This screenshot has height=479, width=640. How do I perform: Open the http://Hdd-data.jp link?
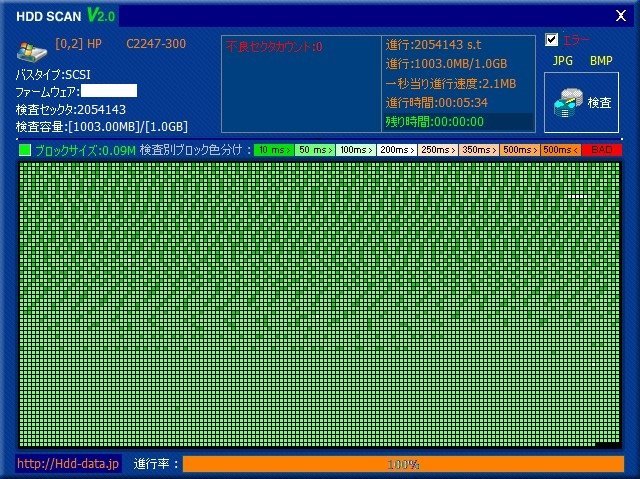(68, 463)
